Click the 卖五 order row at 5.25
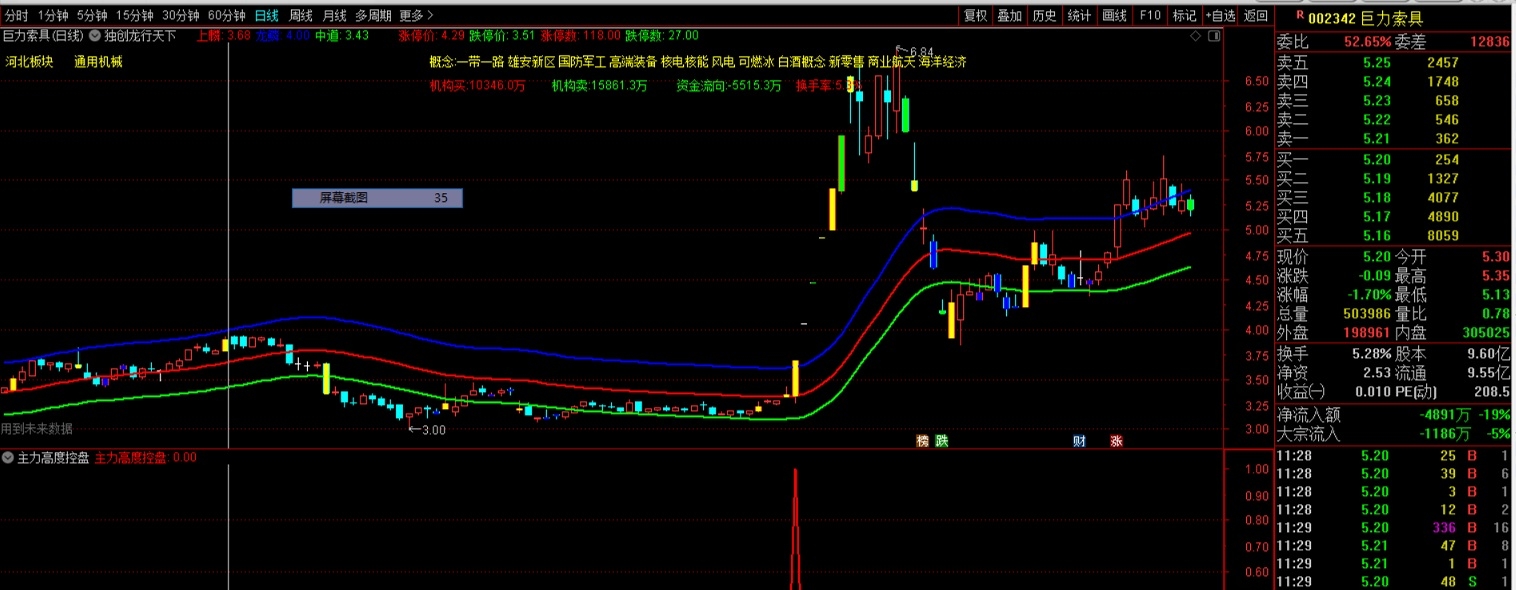The image size is (1516, 590). 1393,62
